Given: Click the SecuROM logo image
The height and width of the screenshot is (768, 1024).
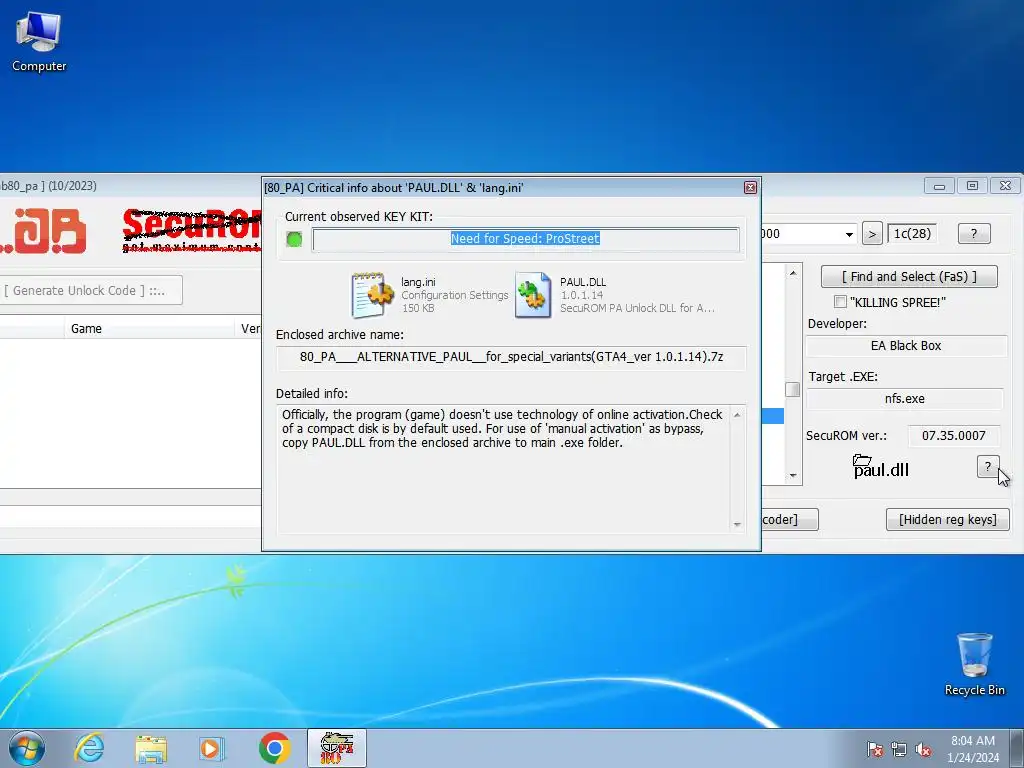Looking at the screenshot, I should 191,230.
